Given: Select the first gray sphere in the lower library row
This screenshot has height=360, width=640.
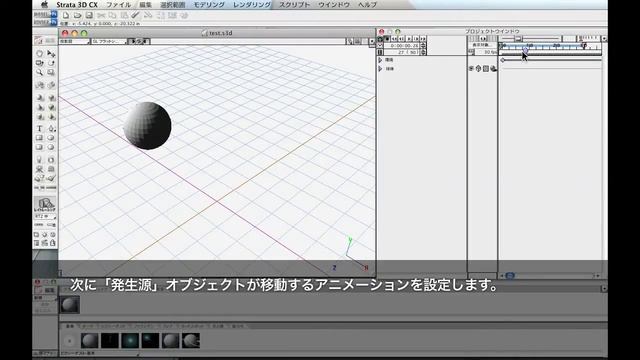Looking at the screenshot, I should click(x=89, y=340).
